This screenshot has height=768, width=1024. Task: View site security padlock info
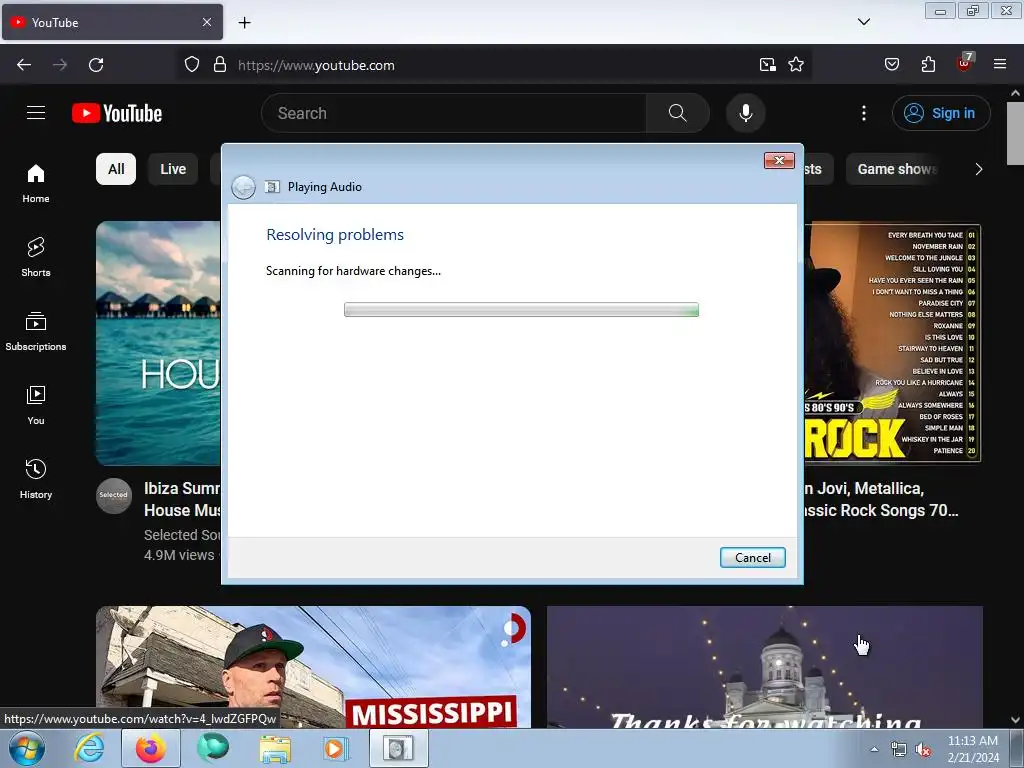[x=220, y=65]
